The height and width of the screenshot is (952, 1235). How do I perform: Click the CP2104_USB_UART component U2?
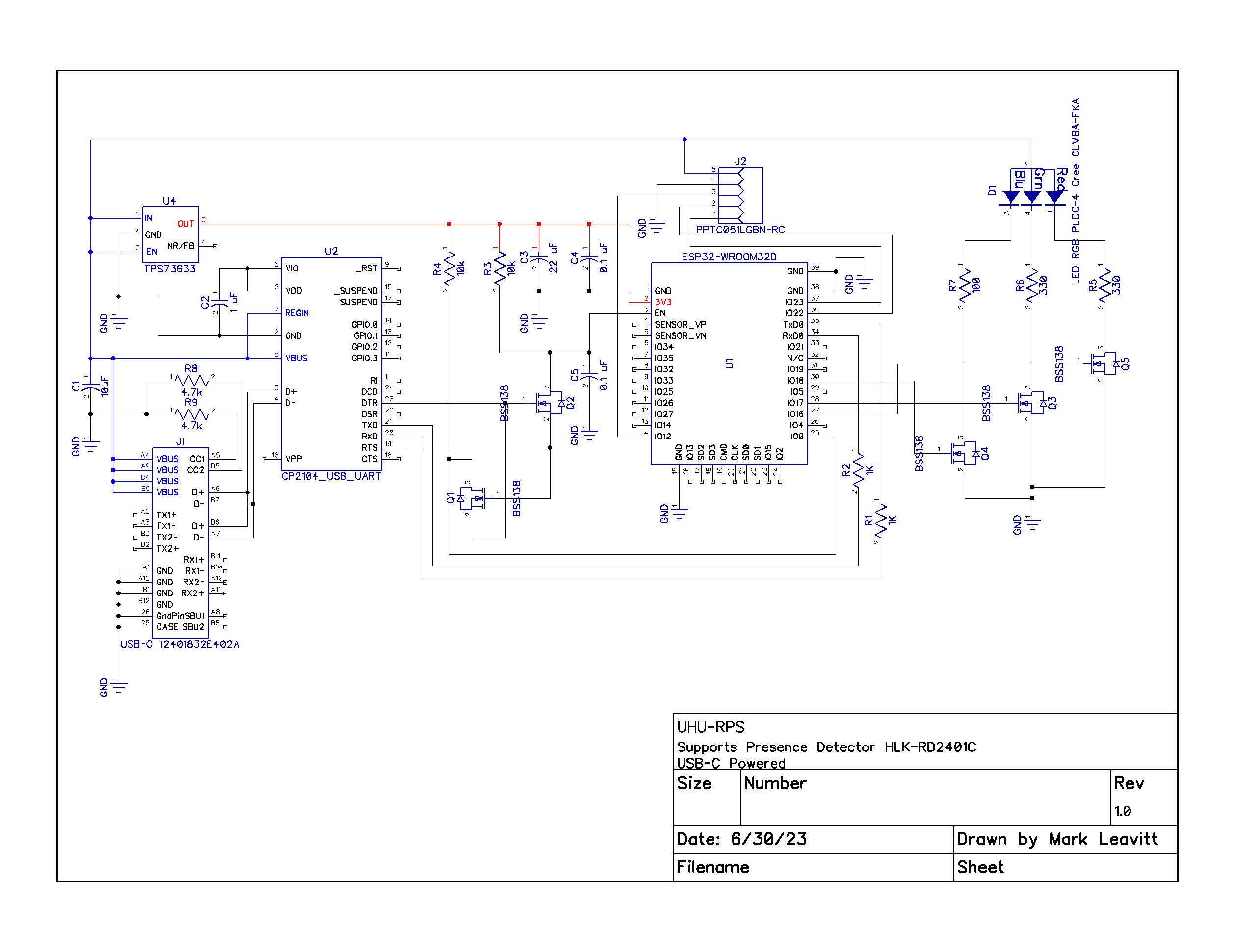point(331,362)
